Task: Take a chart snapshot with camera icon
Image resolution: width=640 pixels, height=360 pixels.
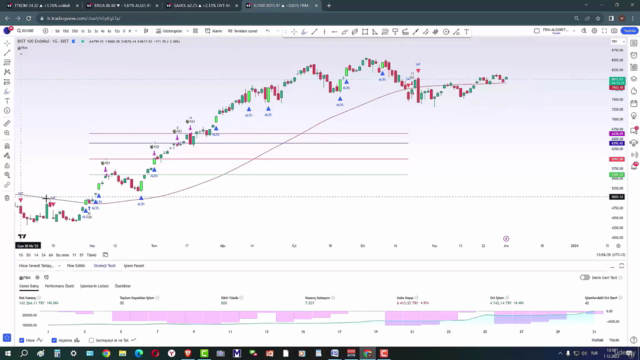Action: pyautogui.click(x=614, y=31)
